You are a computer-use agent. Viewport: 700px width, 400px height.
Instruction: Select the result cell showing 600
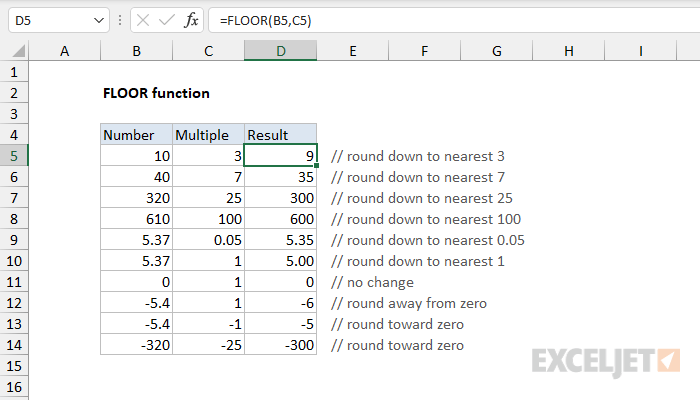pyautogui.click(x=280, y=219)
